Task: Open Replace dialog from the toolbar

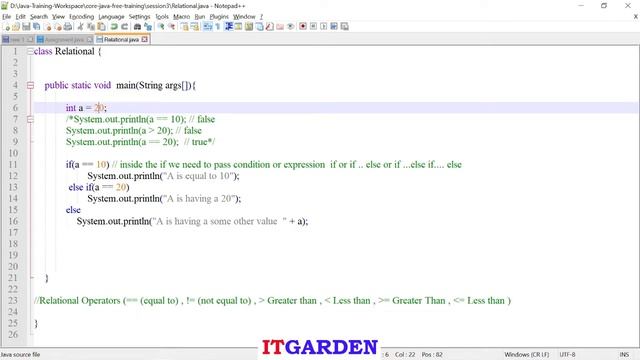Action: [148, 27]
